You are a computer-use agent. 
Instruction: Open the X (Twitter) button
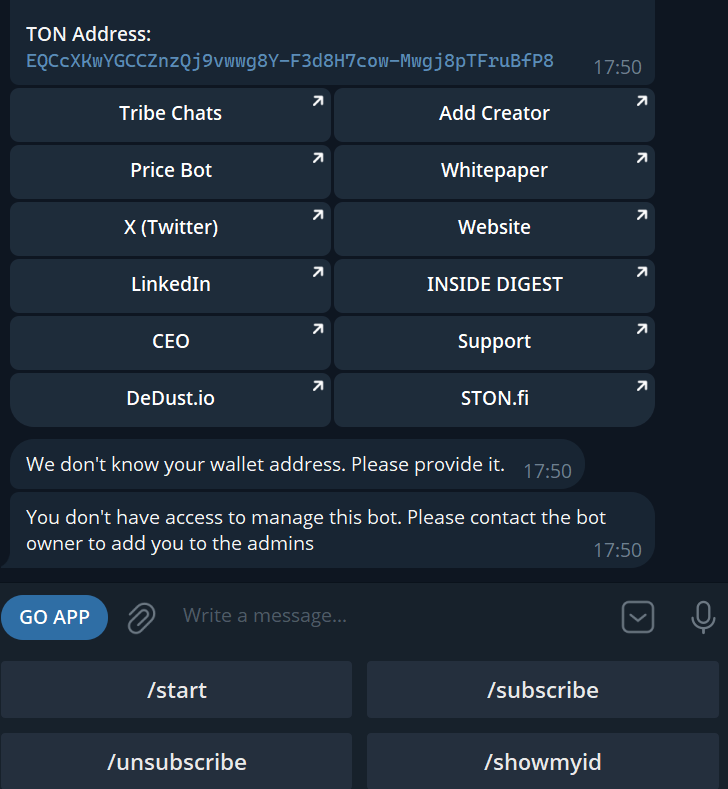click(x=170, y=228)
